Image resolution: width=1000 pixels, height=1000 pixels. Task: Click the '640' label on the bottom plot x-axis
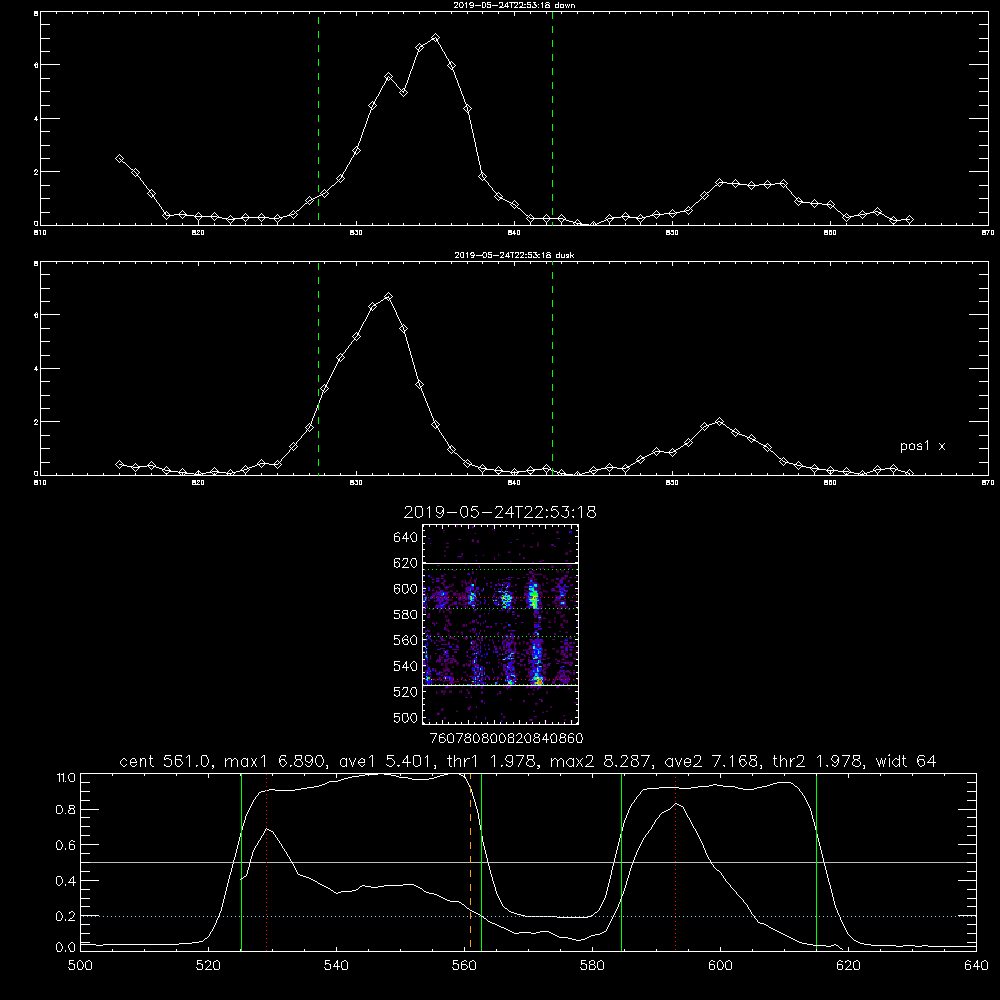(x=976, y=966)
